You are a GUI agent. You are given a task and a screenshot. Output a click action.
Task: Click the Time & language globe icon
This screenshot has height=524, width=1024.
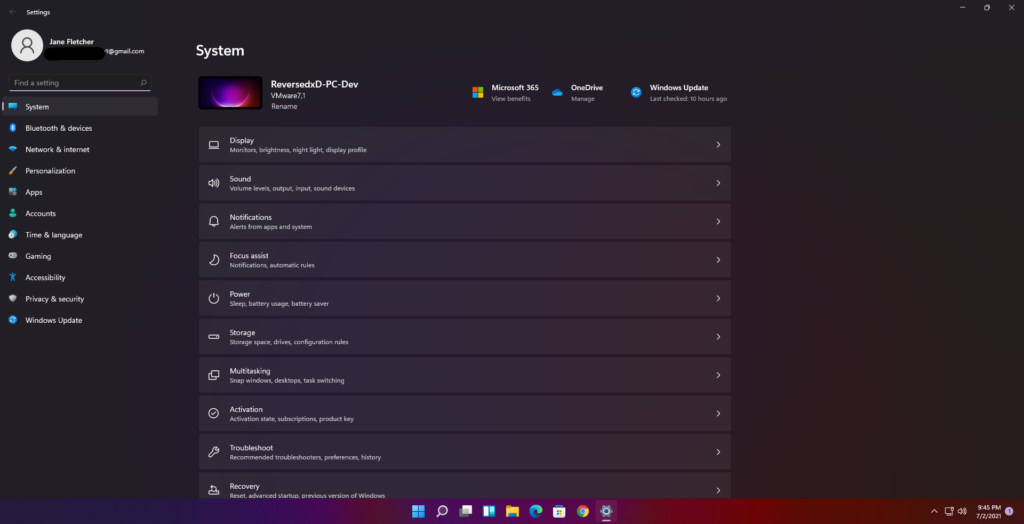pyautogui.click(x=12, y=235)
